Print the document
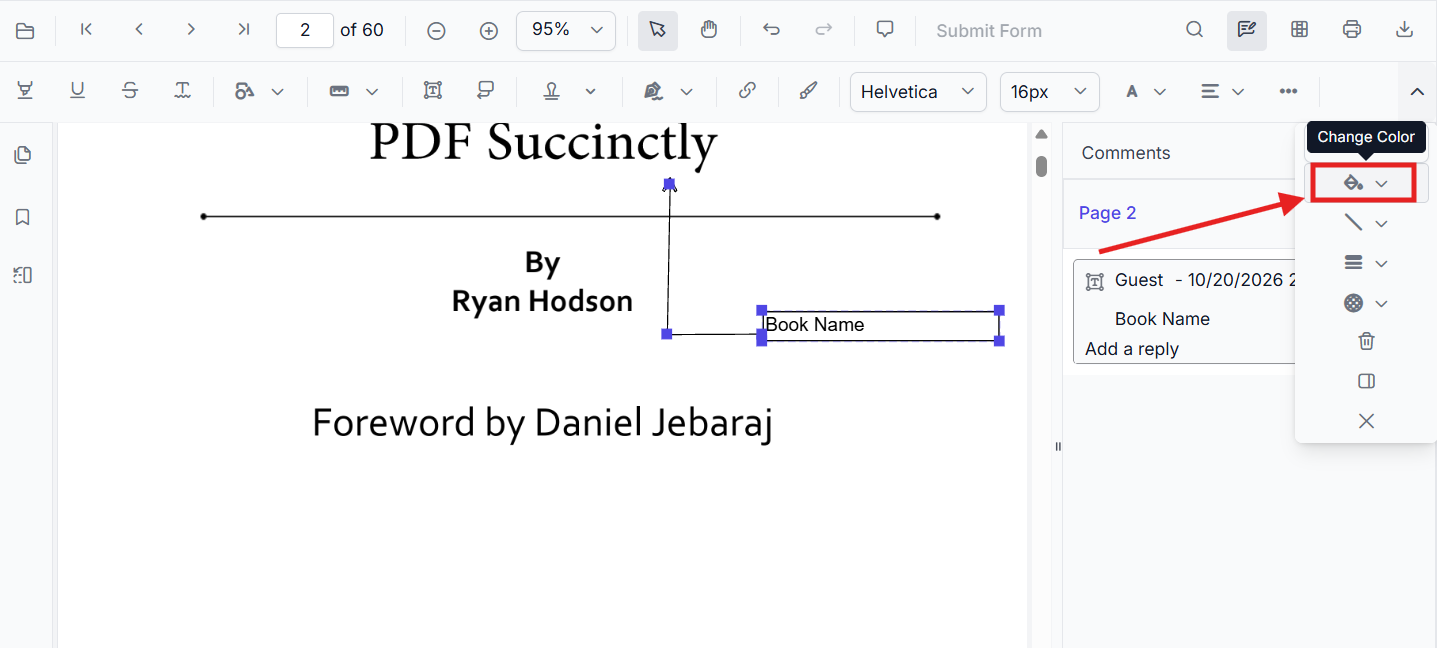This screenshot has height=648, width=1444. tap(1352, 30)
